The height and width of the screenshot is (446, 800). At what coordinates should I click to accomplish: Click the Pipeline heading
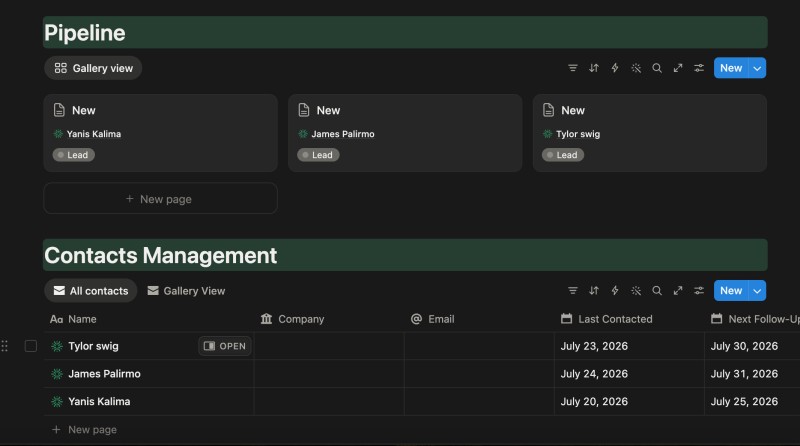pyautogui.click(x=85, y=33)
